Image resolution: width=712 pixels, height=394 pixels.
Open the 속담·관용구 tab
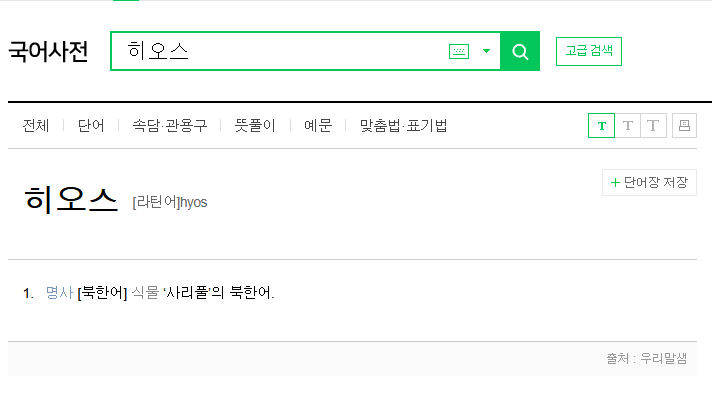click(169, 125)
